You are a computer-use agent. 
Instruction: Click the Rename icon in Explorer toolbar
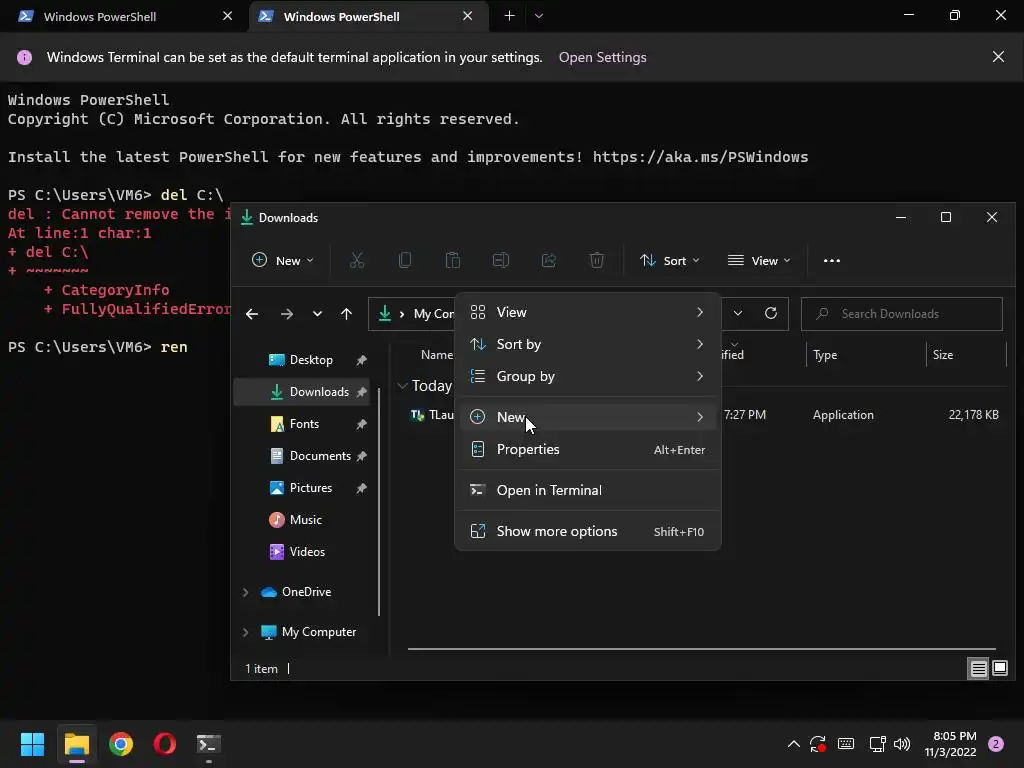pos(501,261)
